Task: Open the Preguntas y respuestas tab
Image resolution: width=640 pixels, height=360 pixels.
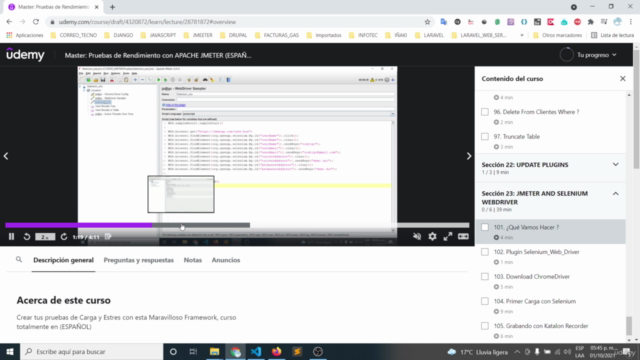Action: tap(139, 260)
